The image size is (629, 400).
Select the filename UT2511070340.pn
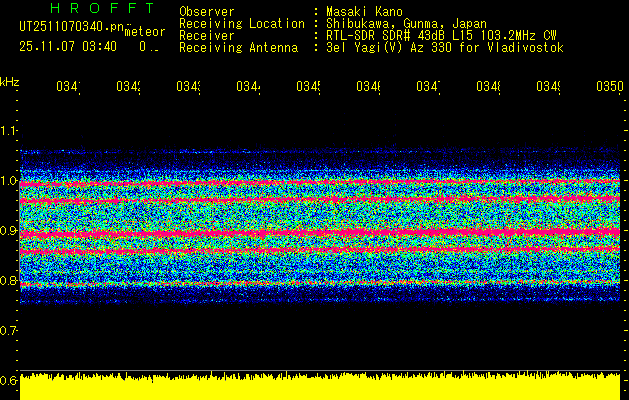71,26
